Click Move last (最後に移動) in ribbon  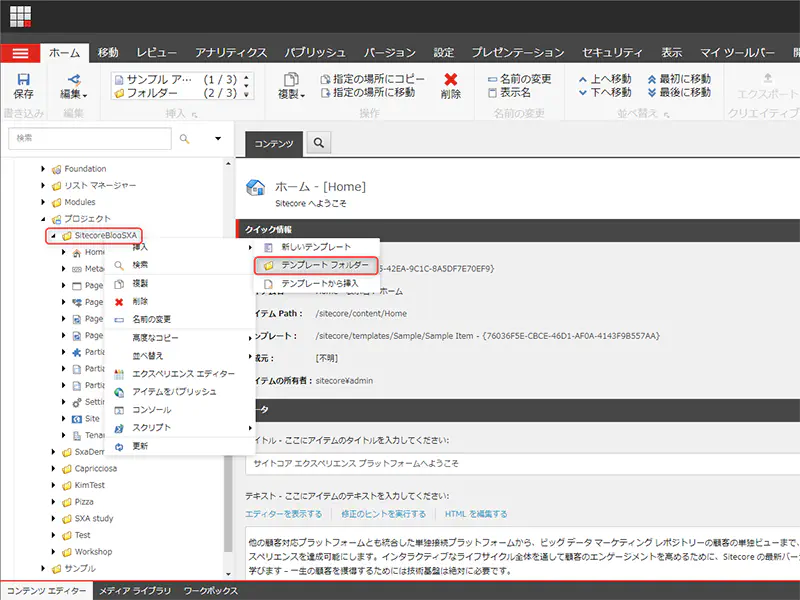point(679,92)
